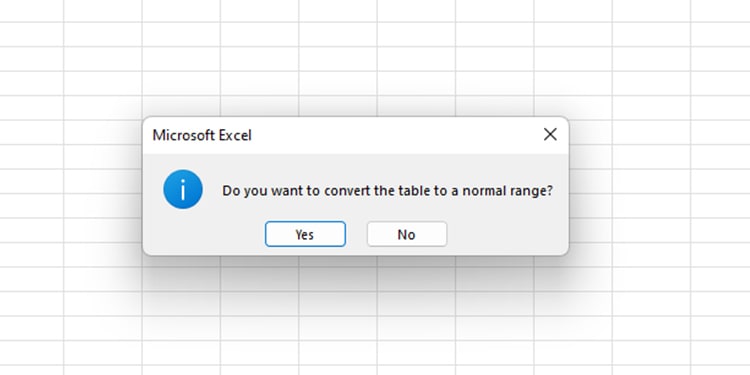Click the Microsoft Excel dialog title text

click(x=202, y=135)
